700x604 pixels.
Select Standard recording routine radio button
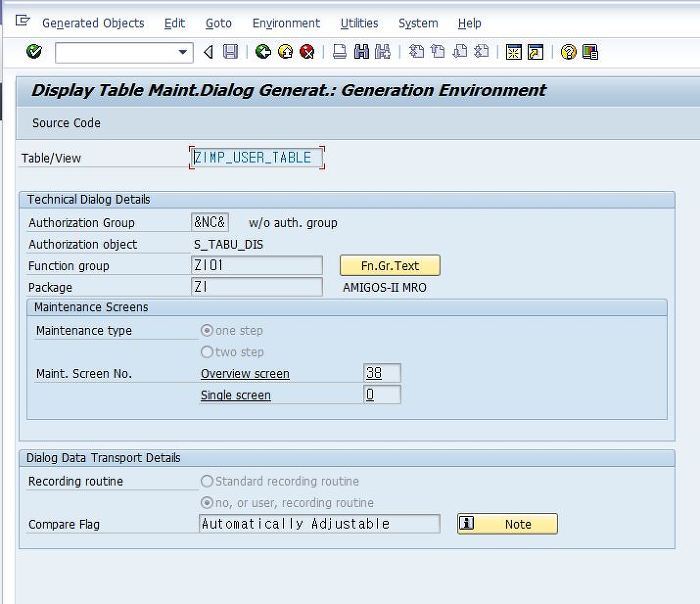207,481
